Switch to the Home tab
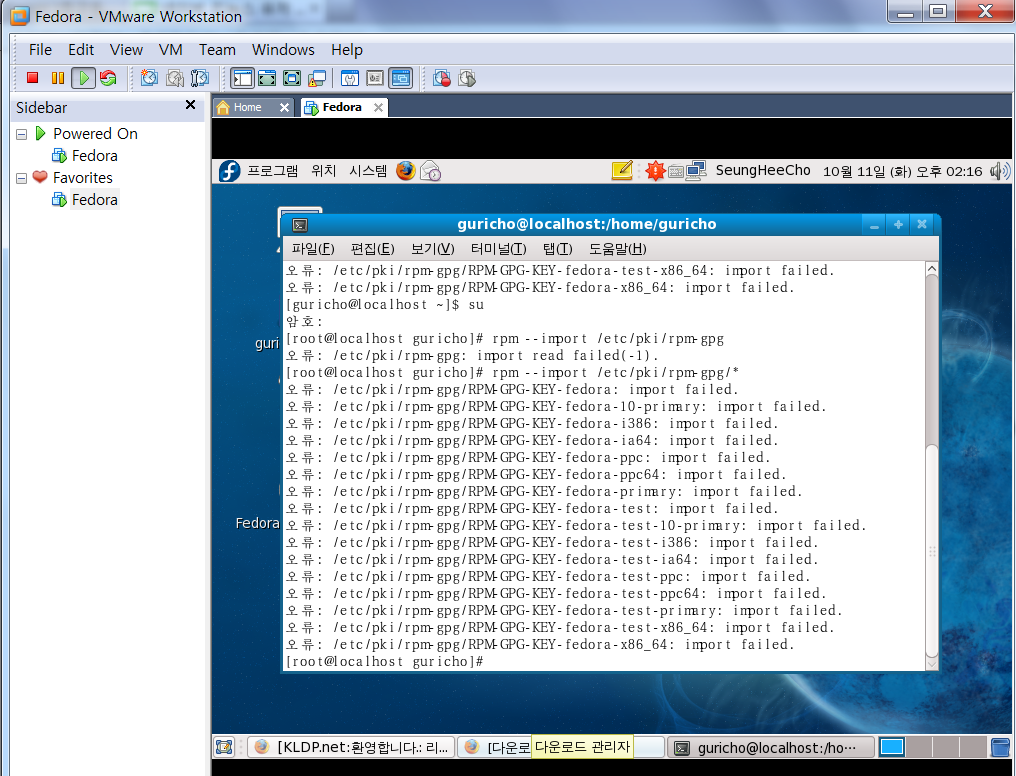 point(247,108)
